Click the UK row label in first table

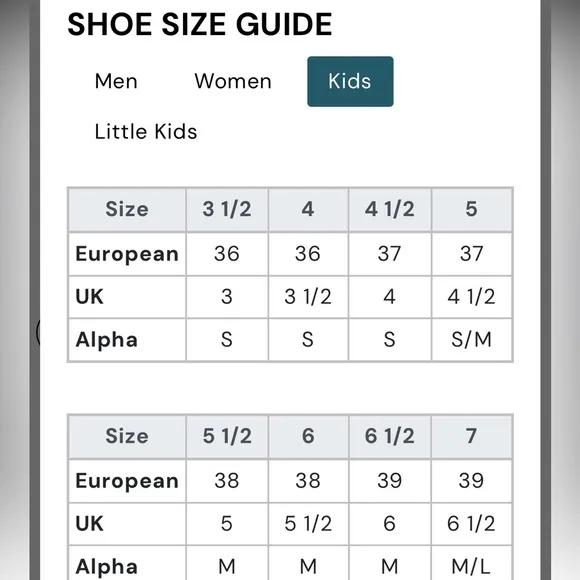pos(127,297)
